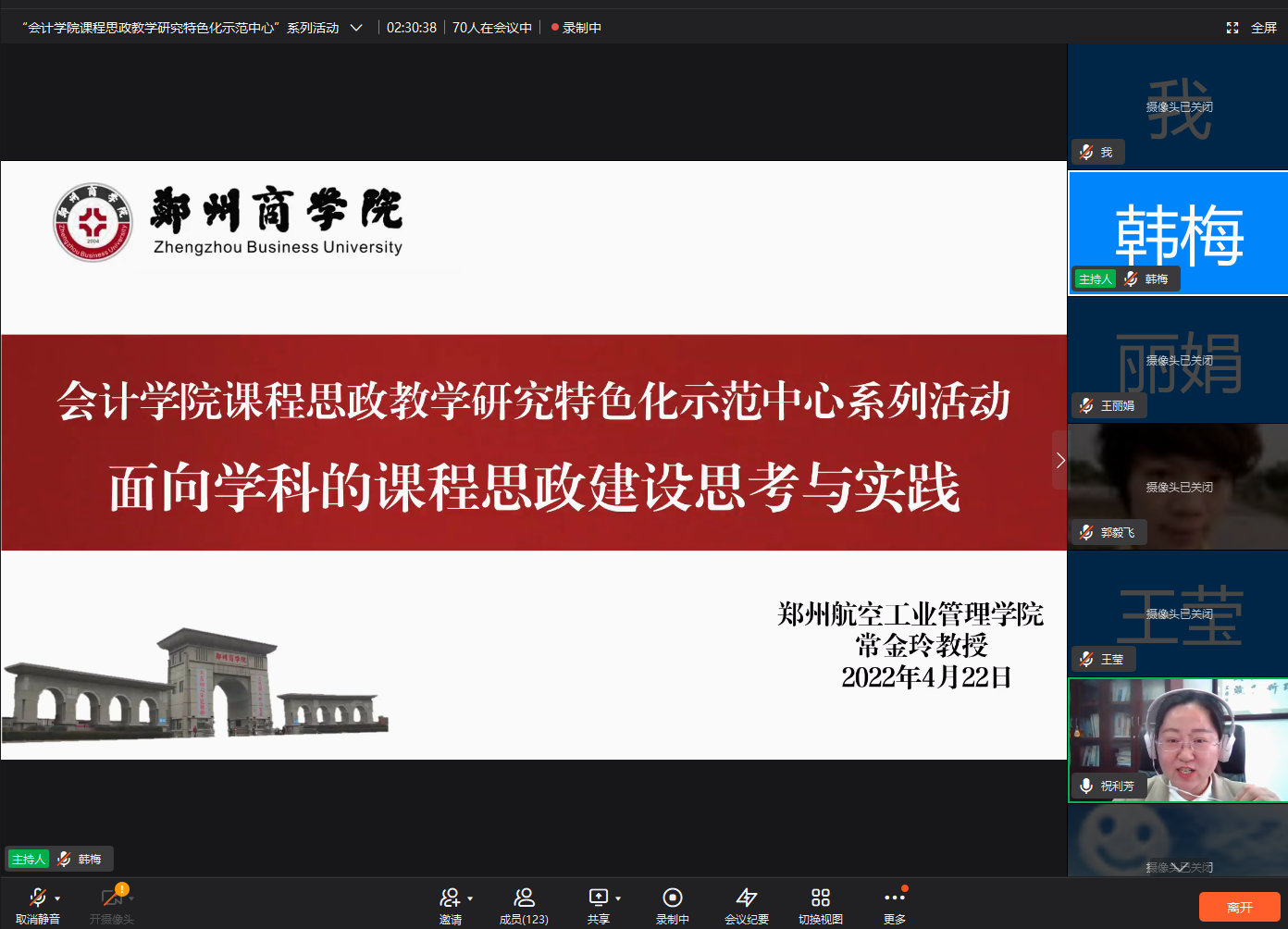This screenshot has height=929, width=1288.
Task: Select 祝利芳 speaker video thumbnail
Action: click(1178, 740)
